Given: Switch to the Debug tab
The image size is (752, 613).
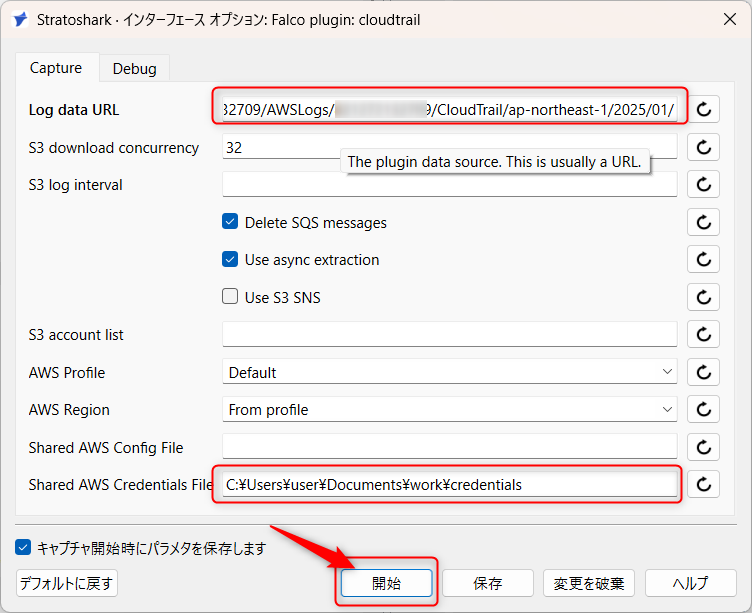Looking at the screenshot, I should click(134, 69).
